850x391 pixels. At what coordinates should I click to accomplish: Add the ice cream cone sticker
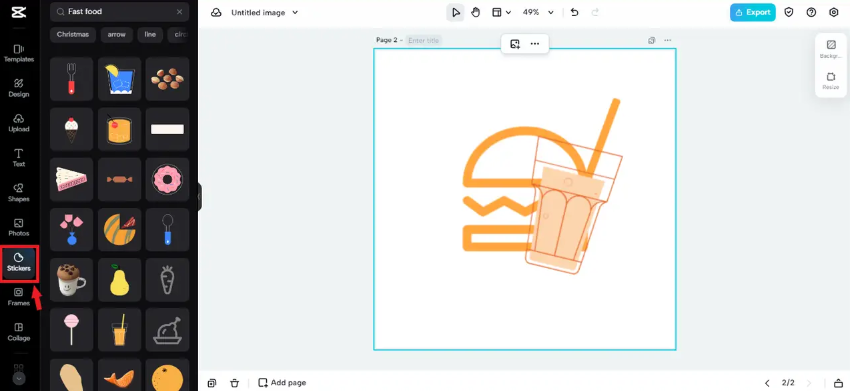point(72,129)
